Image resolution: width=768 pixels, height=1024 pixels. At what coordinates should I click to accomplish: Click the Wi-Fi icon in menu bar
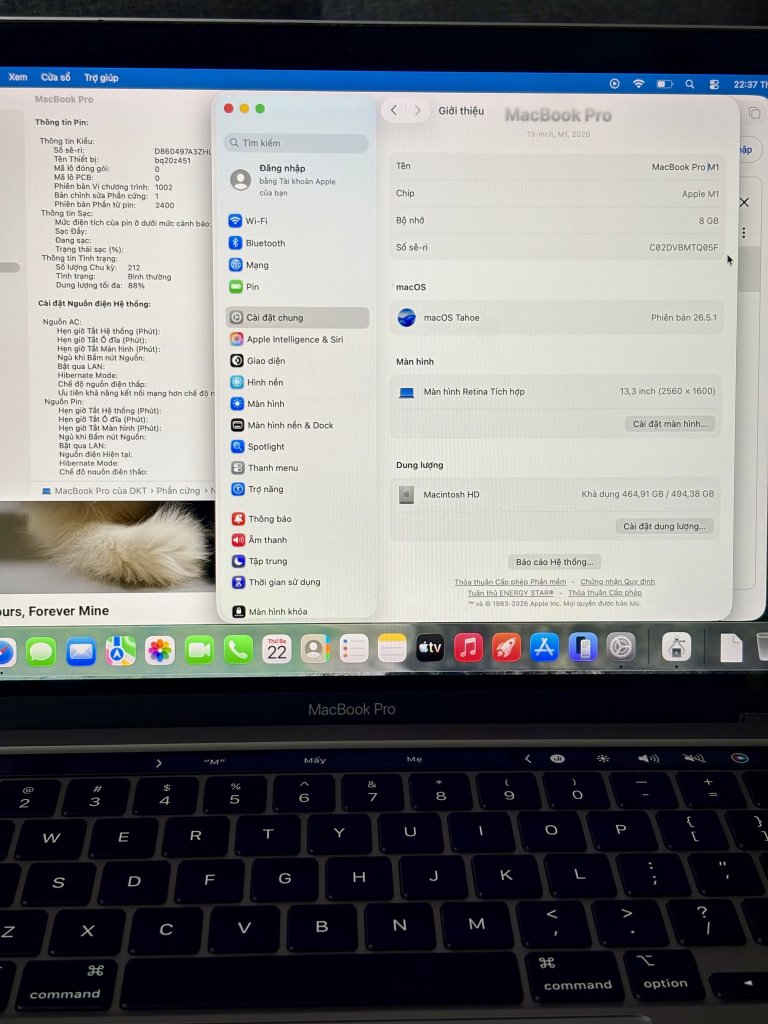pyautogui.click(x=639, y=84)
